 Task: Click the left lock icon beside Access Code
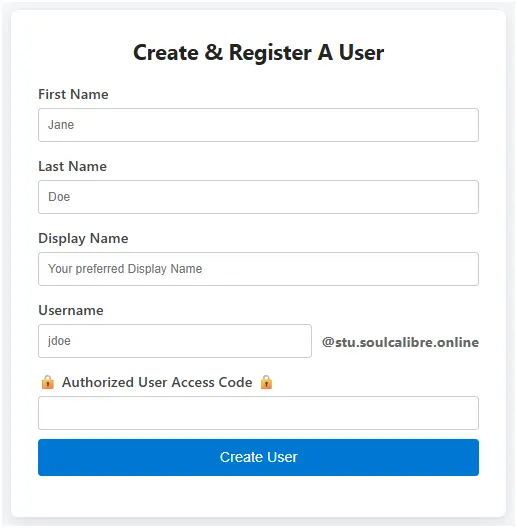point(48,382)
